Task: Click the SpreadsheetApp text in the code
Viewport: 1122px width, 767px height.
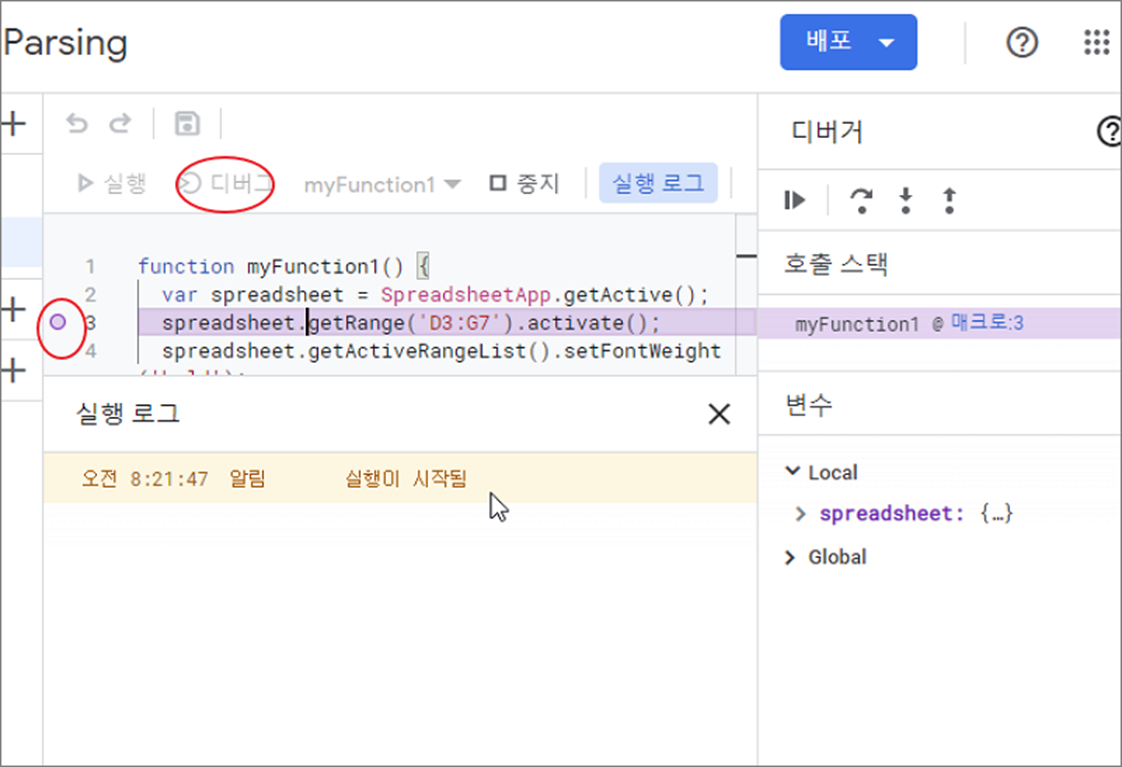Action: click(466, 295)
